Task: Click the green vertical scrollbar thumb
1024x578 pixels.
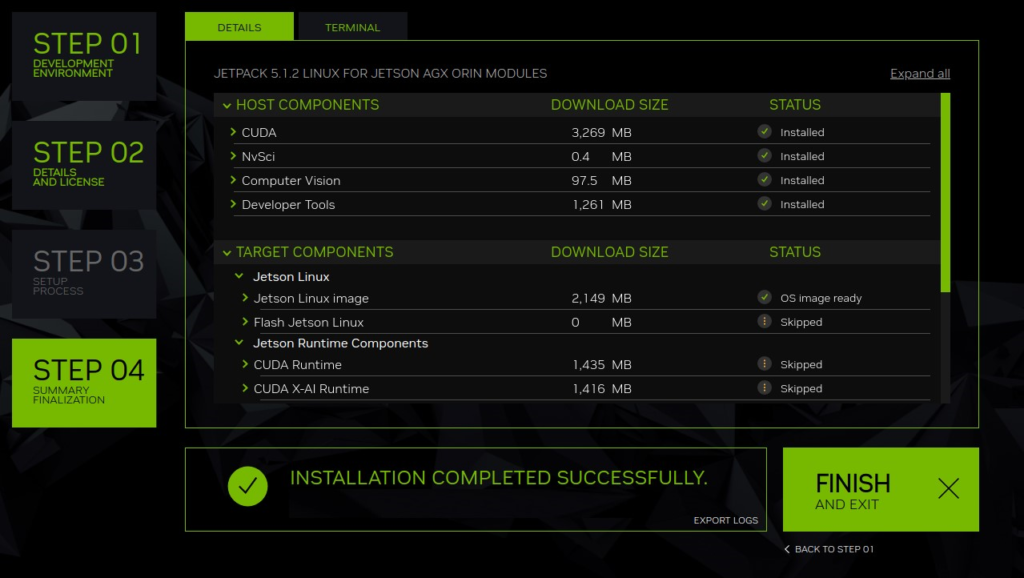Action: 945,193
